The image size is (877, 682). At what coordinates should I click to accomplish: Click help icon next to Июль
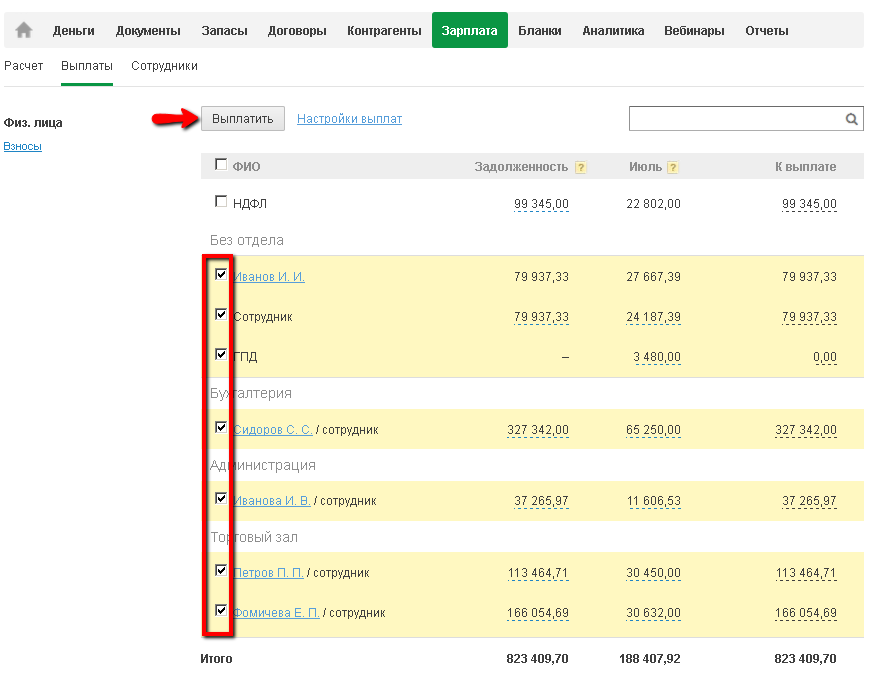(x=673, y=167)
